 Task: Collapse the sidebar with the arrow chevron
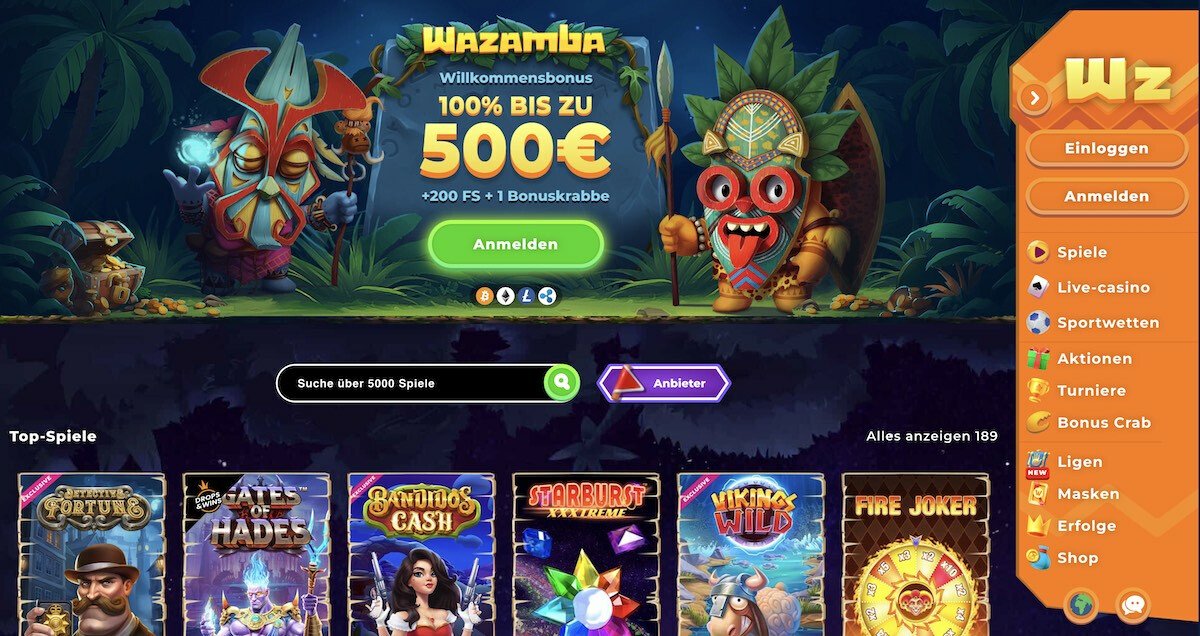pos(1034,97)
